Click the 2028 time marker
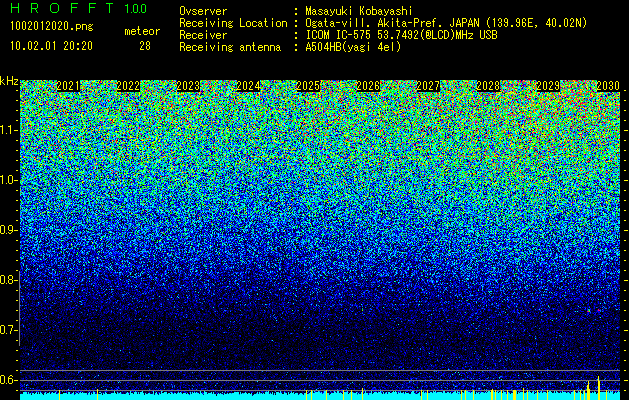Screen dimensions: 629x400 coord(488,86)
